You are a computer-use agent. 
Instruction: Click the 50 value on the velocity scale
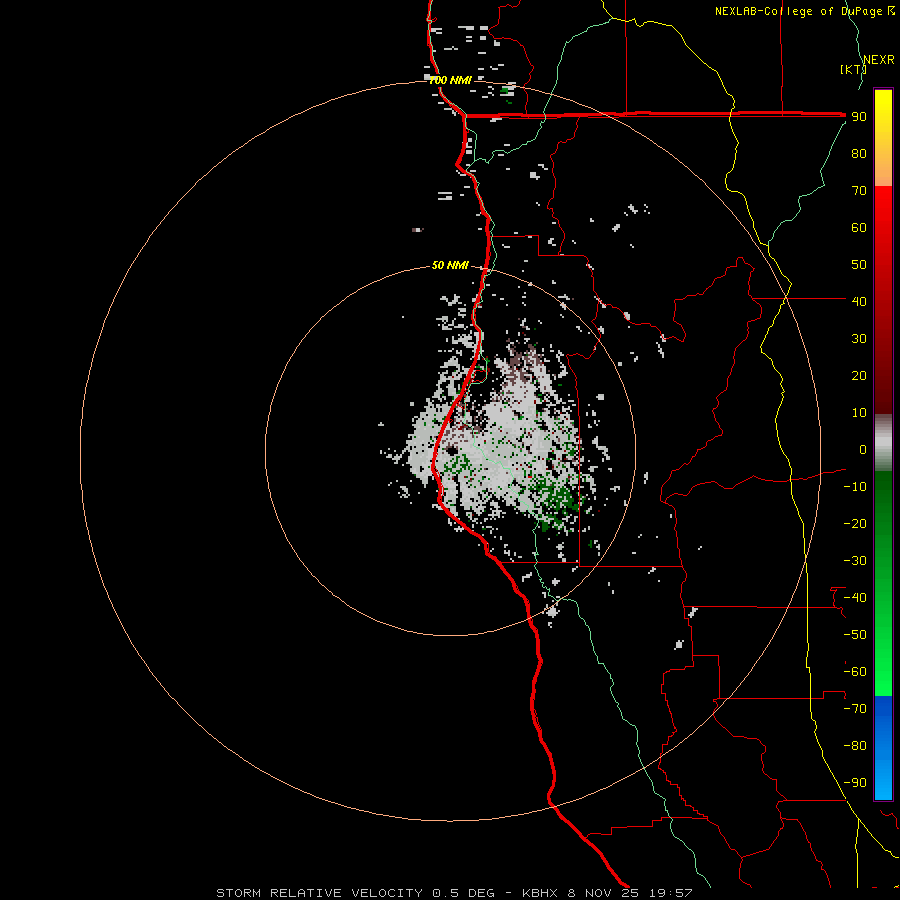click(859, 265)
